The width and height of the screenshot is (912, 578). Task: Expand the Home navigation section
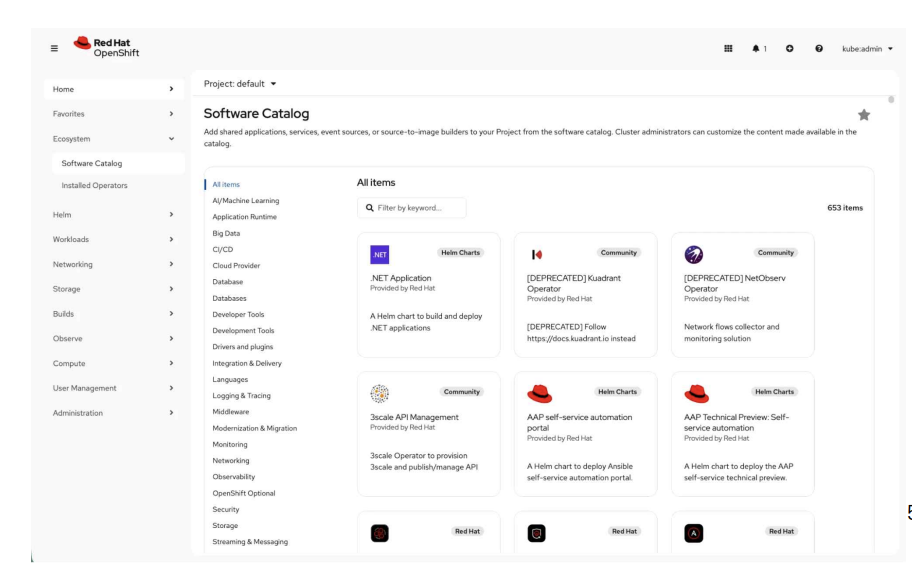coord(113,89)
